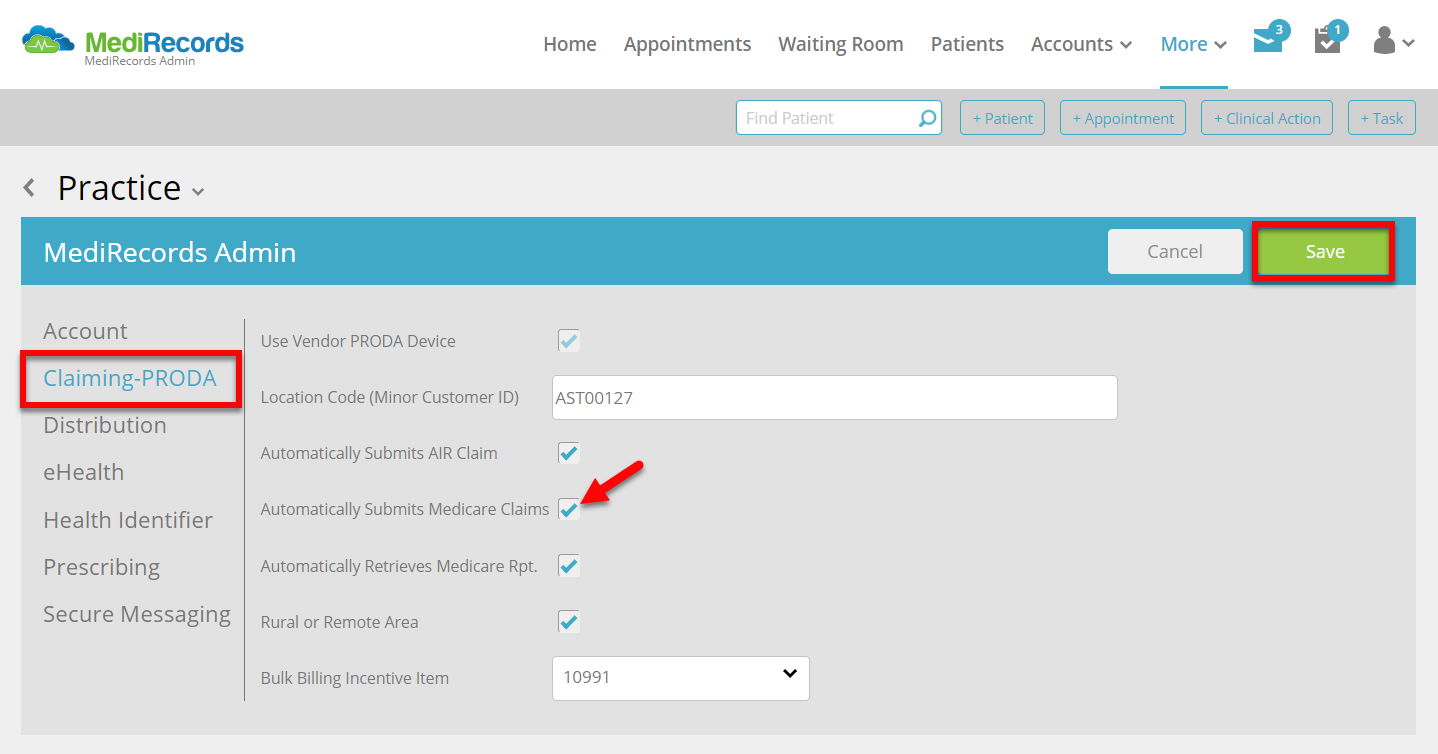Click the Location Code input field
Screen dimensions: 1438x754
pyautogui.click(x=835, y=398)
